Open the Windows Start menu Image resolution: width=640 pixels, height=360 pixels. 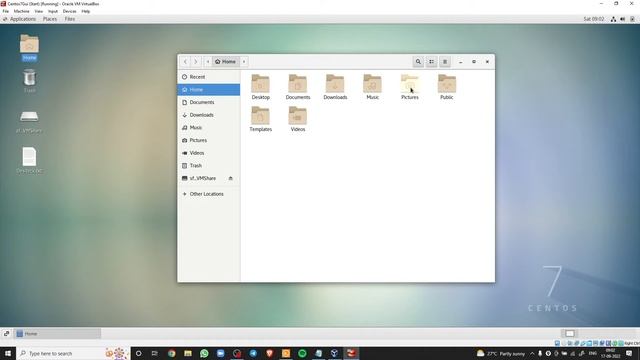tap(8, 353)
